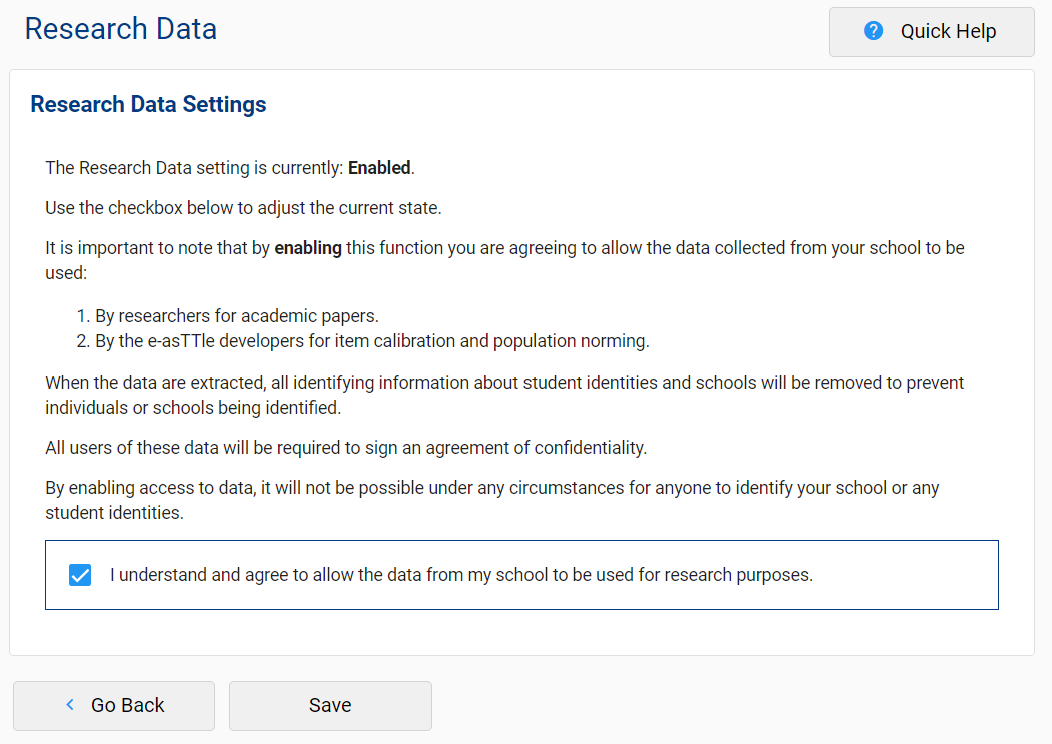Select the Research Data page heading
Viewport: 1052px width, 744px height.
(120, 29)
